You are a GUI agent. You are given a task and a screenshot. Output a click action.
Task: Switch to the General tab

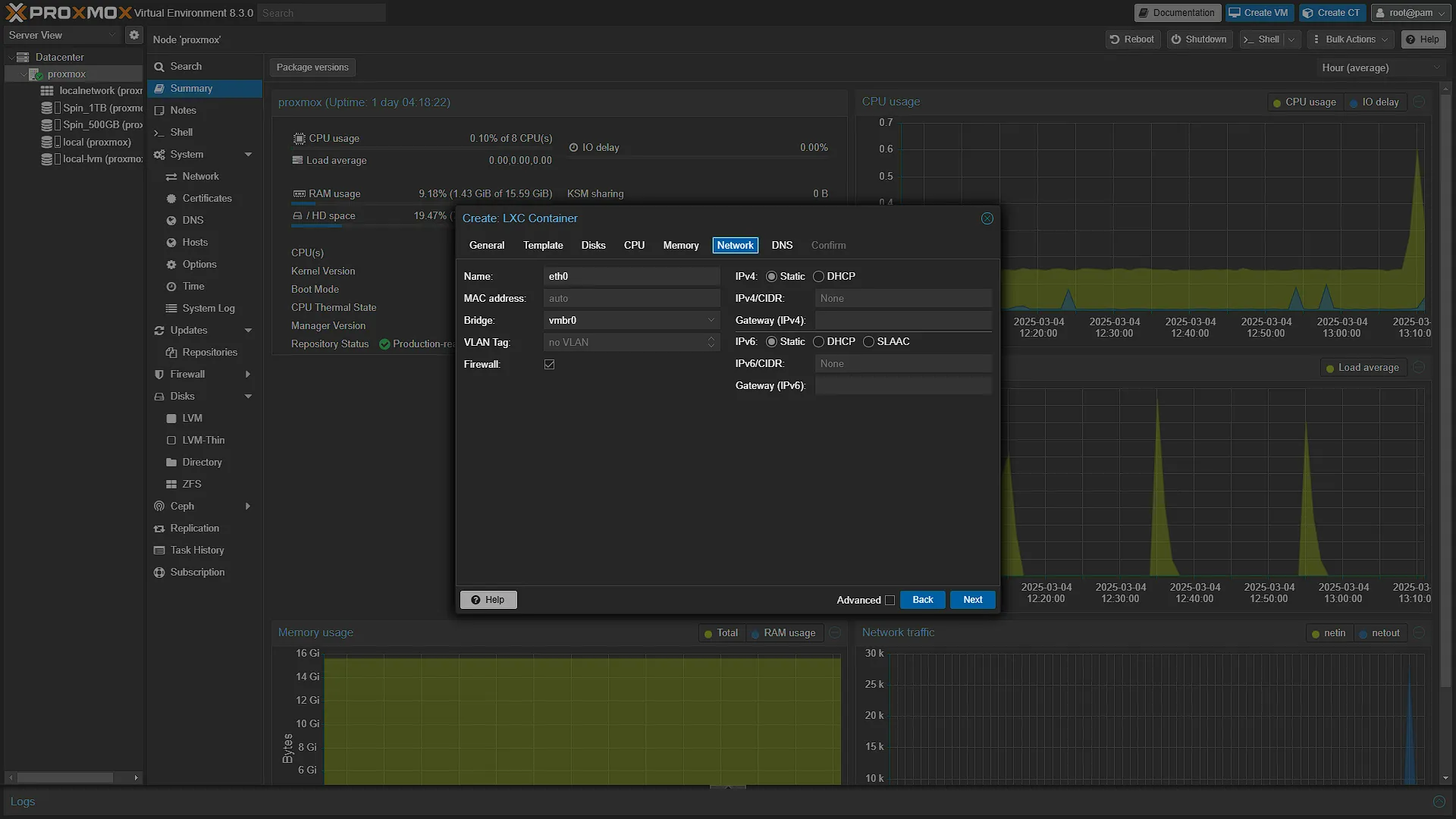(x=487, y=246)
